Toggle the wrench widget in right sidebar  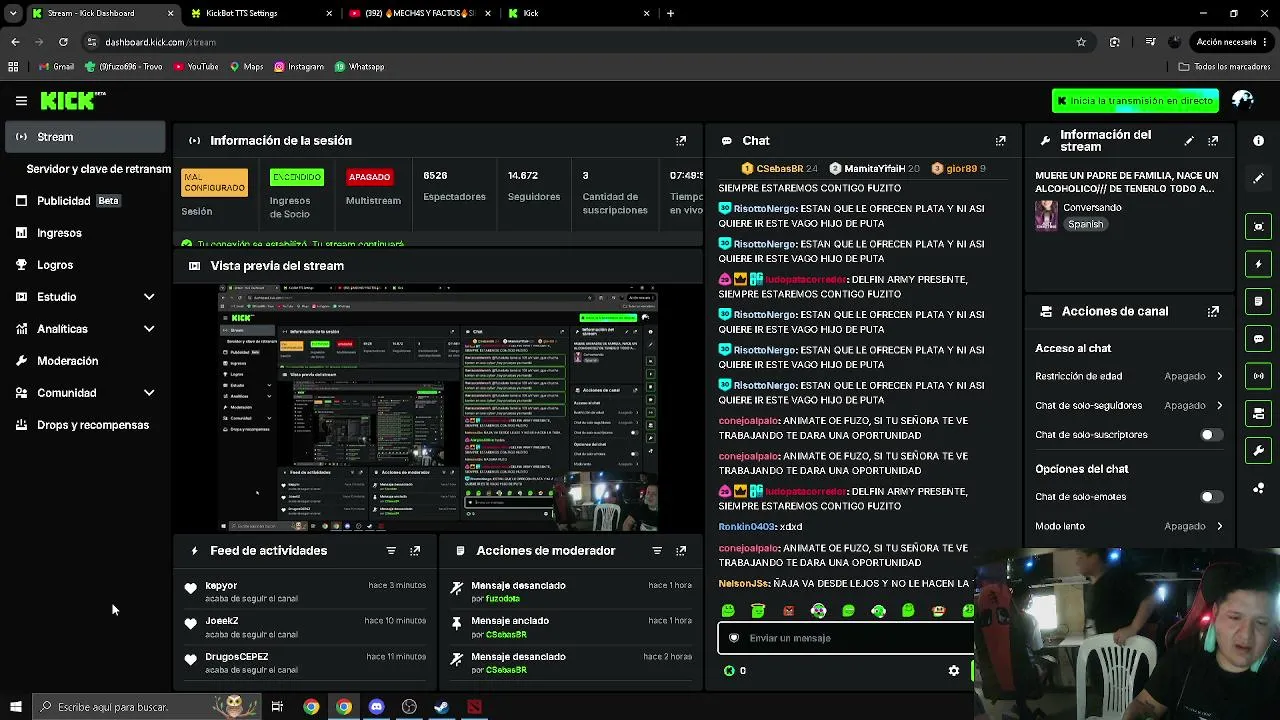tap(1259, 450)
